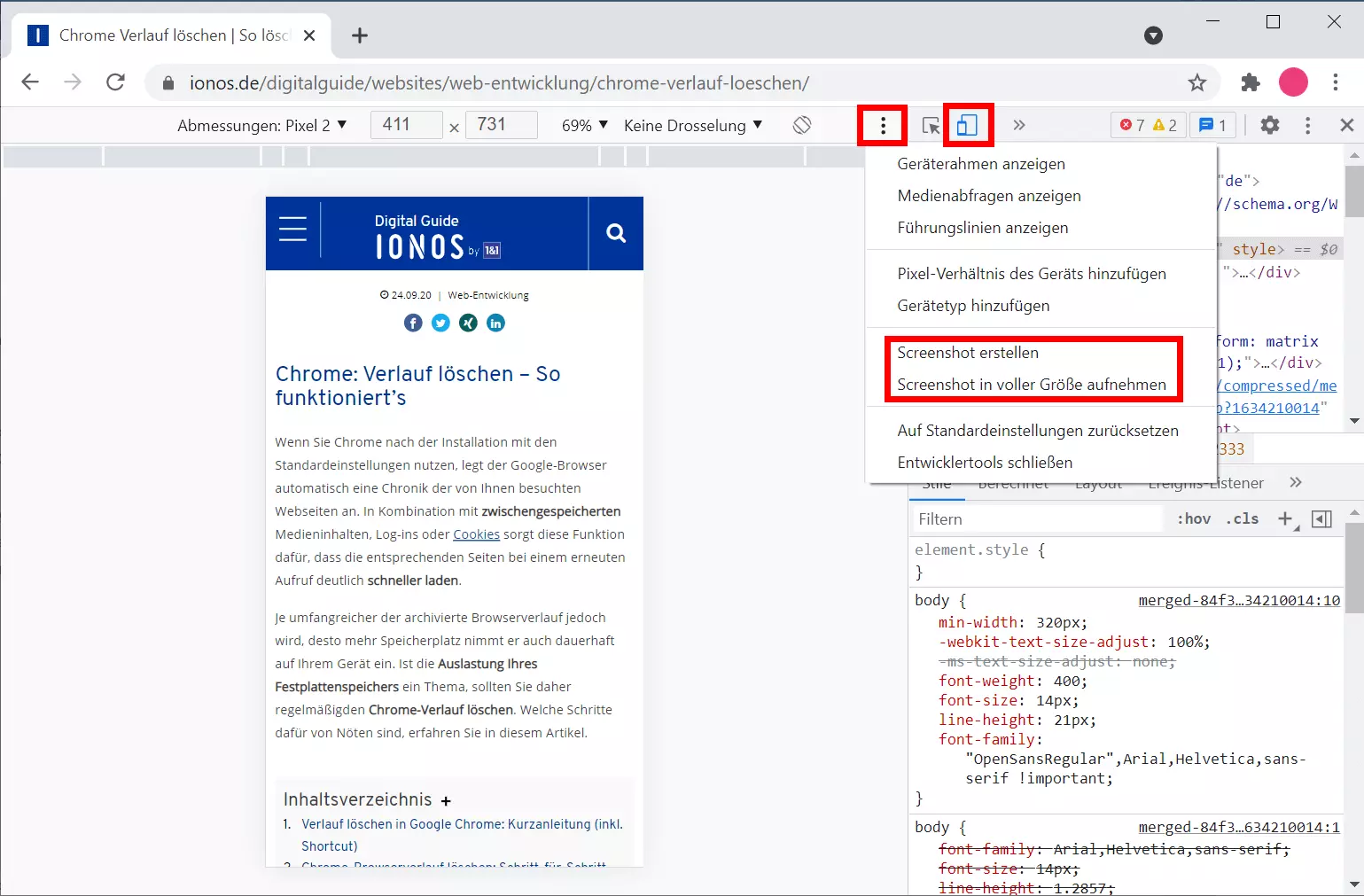Open merged-84f3…34210014:10 stylesheet link

click(1239, 601)
